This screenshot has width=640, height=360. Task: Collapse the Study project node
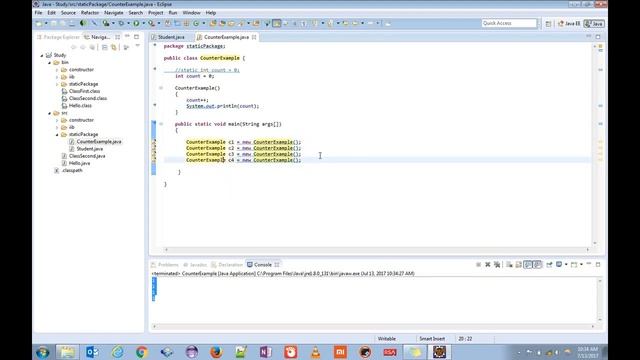[42, 55]
